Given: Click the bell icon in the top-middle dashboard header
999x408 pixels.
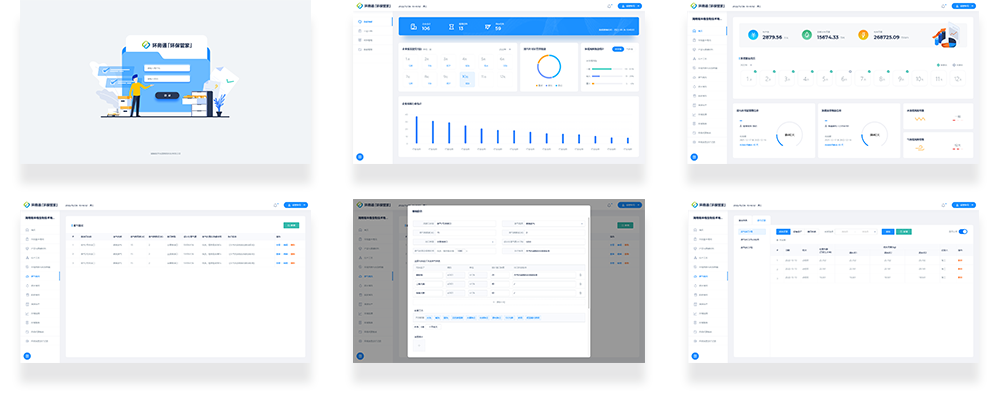Looking at the screenshot, I should click(608, 7).
